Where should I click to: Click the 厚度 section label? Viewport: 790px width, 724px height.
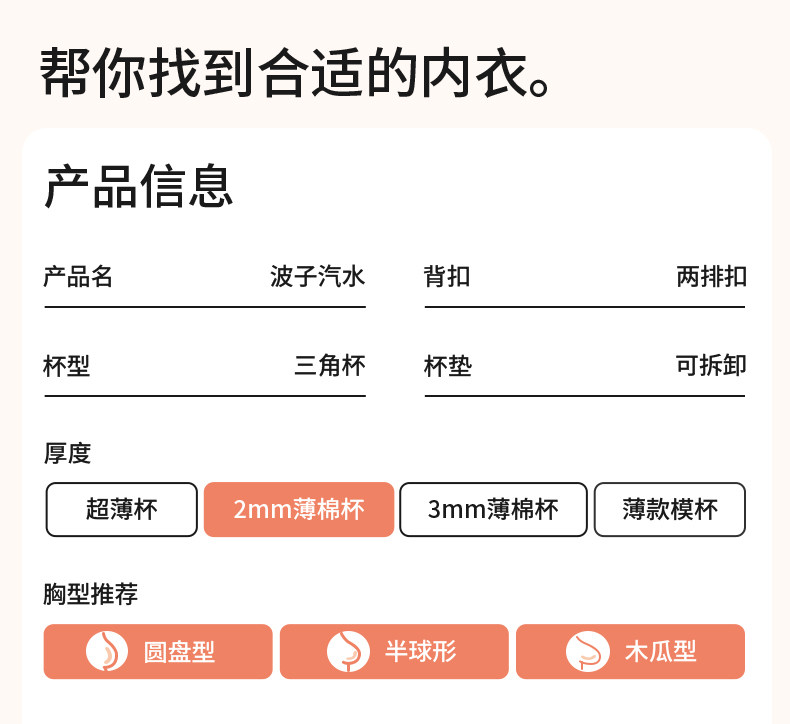(x=67, y=453)
